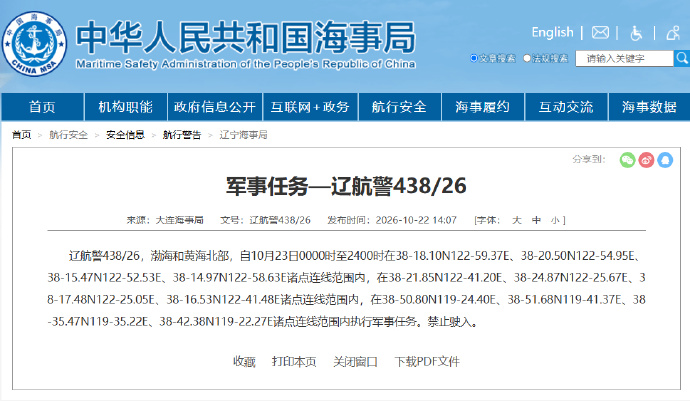Click the 来源: 大连海事局 text
The height and width of the screenshot is (401, 690).
(165, 220)
